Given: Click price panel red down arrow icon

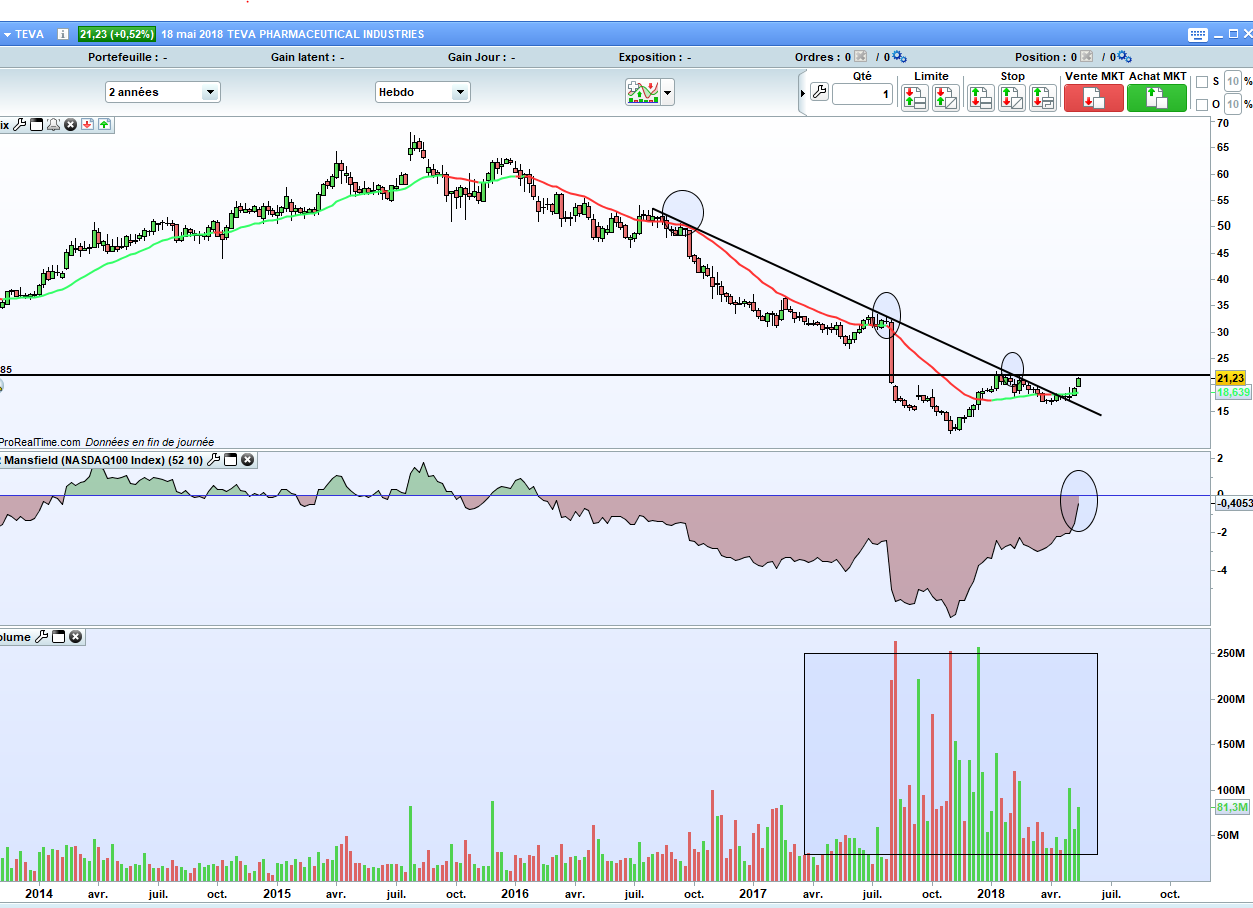Looking at the screenshot, I should click(87, 125).
